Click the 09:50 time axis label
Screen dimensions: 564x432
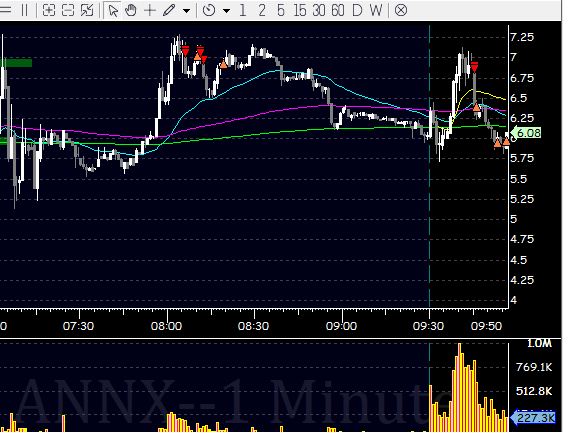[x=486, y=326]
